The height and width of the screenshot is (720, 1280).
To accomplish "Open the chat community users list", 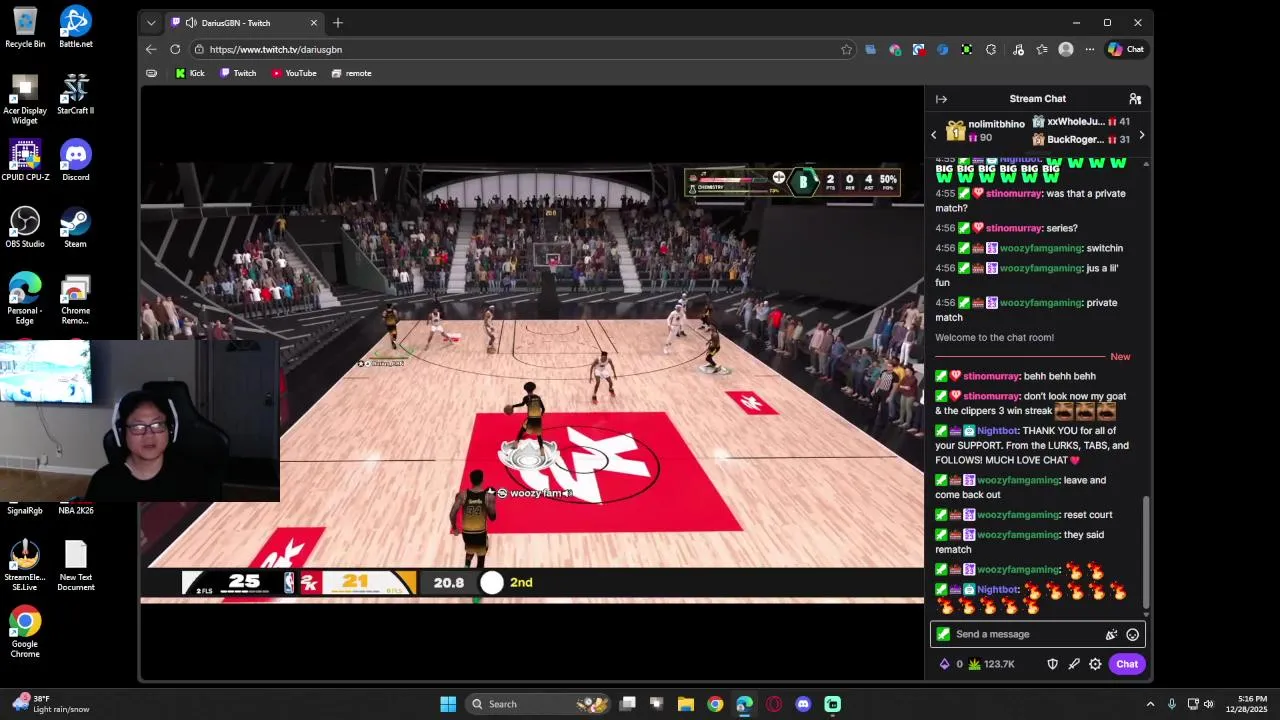I will pyautogui.click(x=1135, y=99).
